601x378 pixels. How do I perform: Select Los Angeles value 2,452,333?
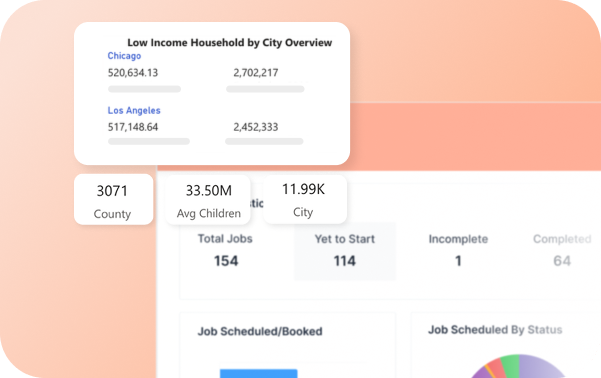tap(256, 127)
